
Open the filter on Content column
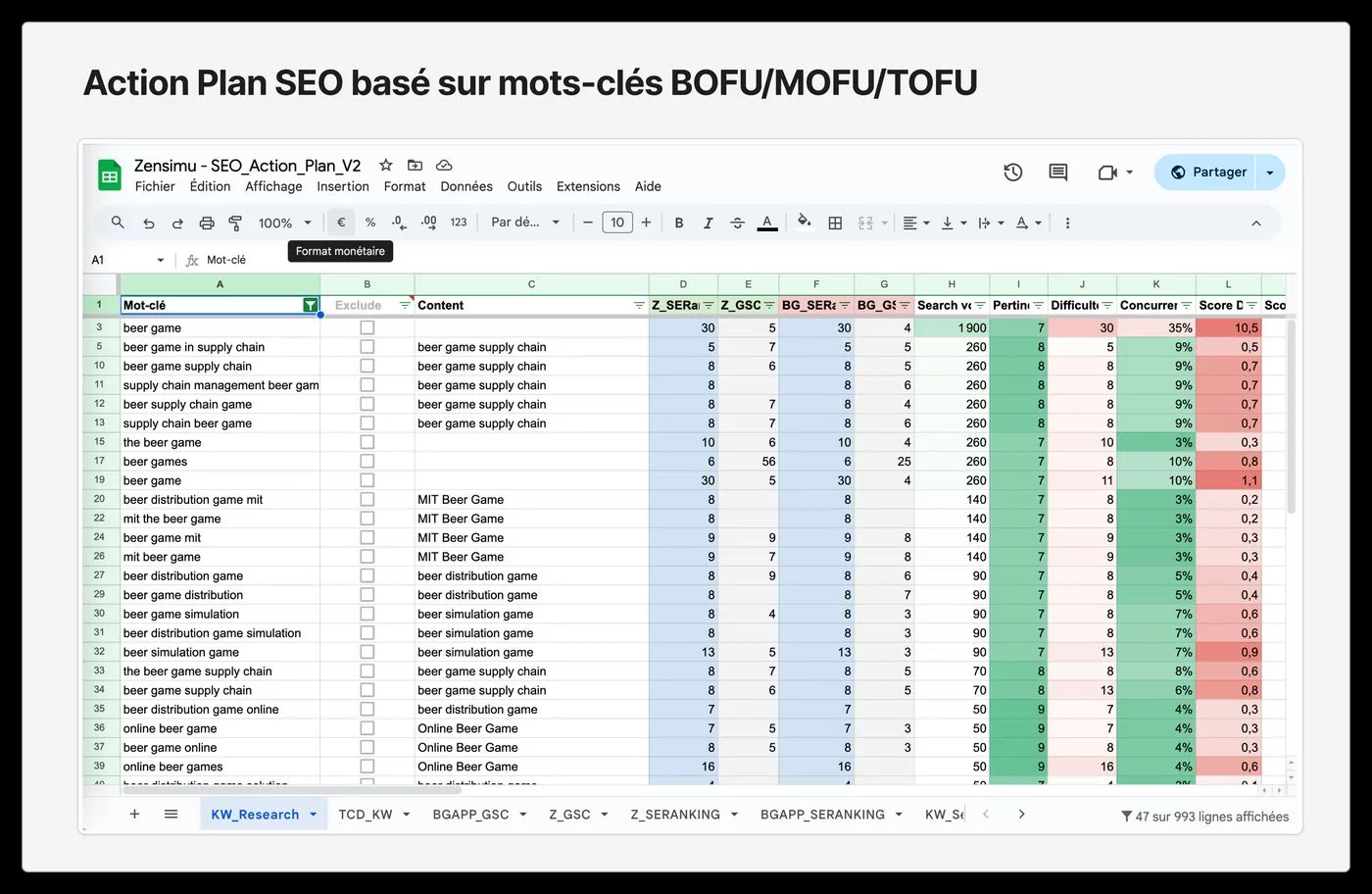tap(639, 306)
